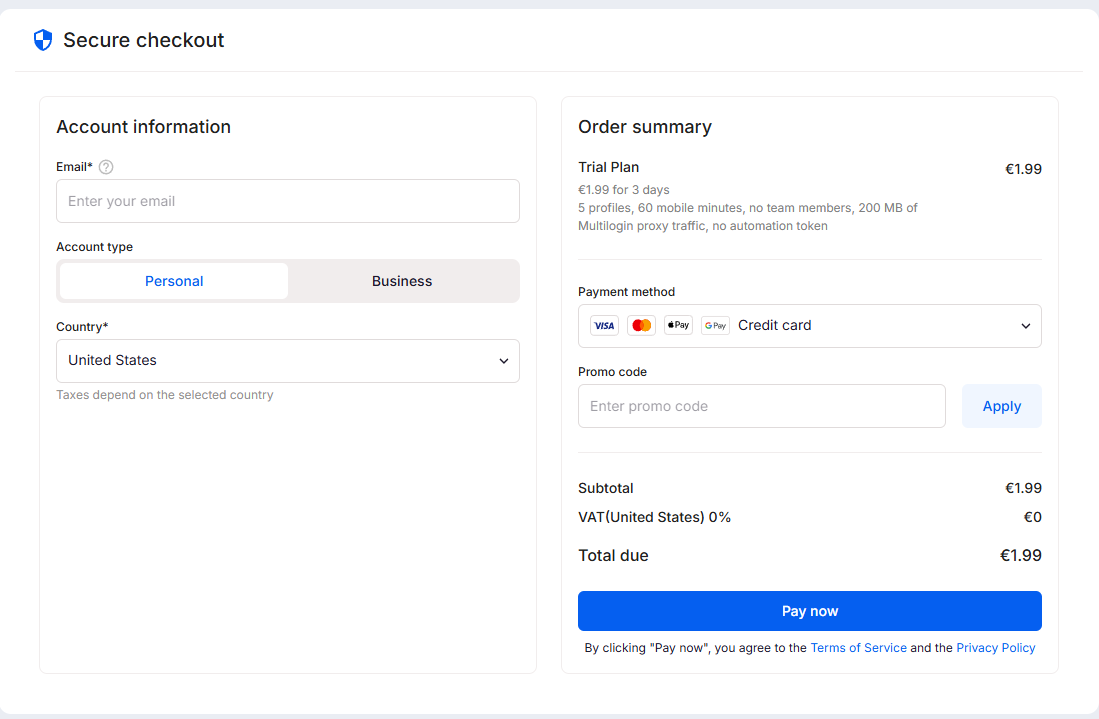Switch to the Business account type

[x=401, y=281]
